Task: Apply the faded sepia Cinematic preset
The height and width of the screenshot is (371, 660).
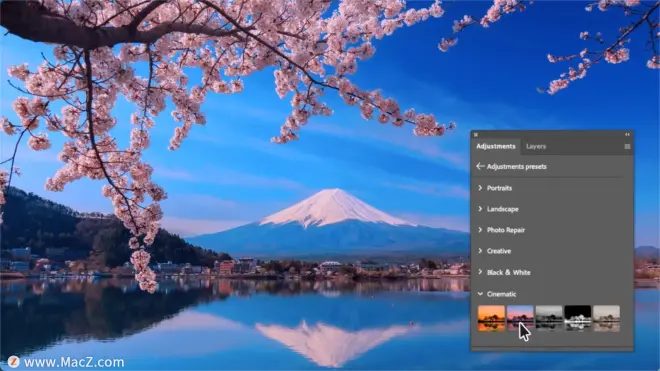Action: coord(606,318)
